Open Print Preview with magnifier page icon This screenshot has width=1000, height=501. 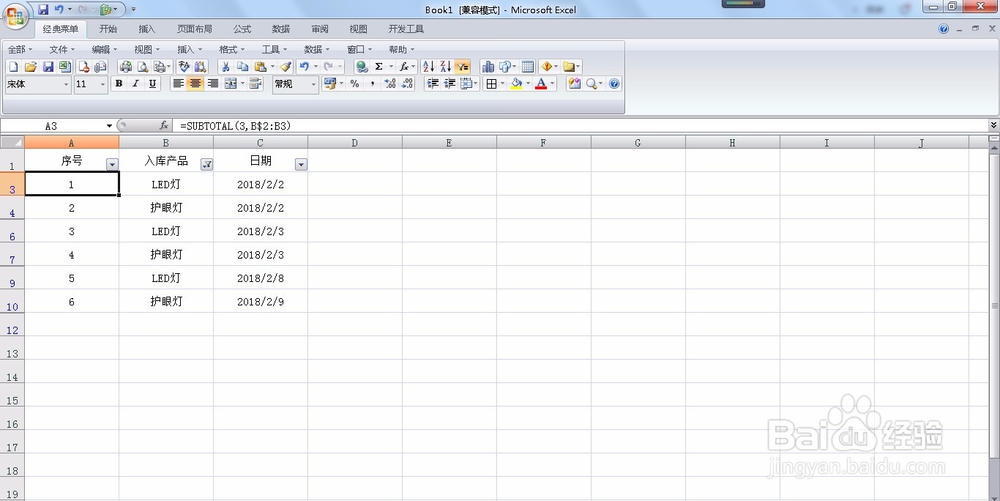coord(143,66)
